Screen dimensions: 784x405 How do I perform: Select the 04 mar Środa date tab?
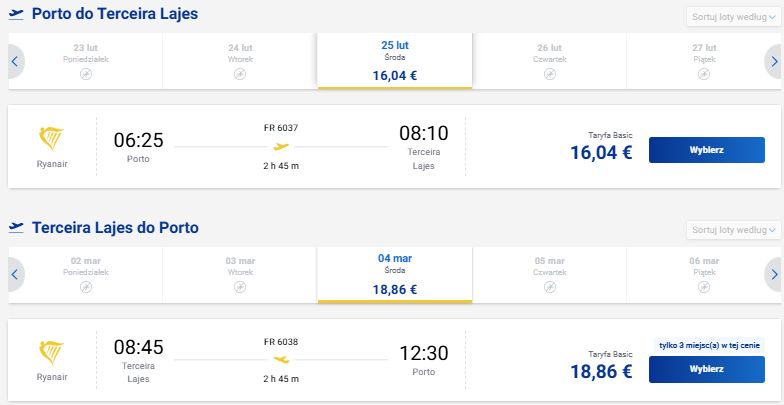(394, 274)
